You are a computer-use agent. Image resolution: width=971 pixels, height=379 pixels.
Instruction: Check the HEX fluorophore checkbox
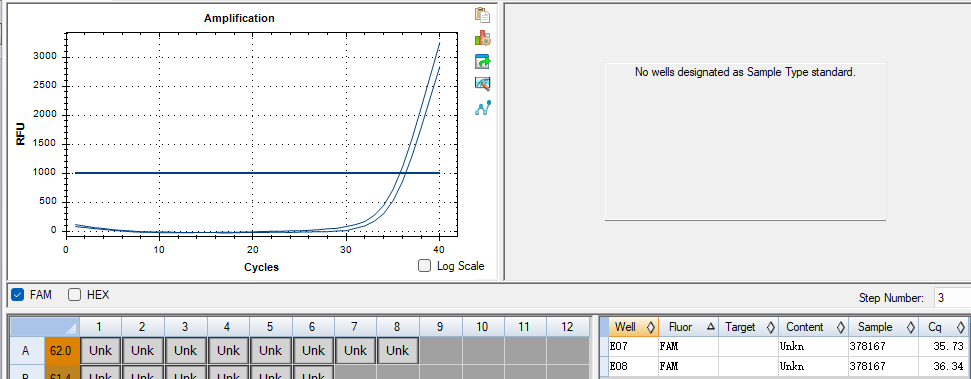pyautogui.click(x=74, y=295)
